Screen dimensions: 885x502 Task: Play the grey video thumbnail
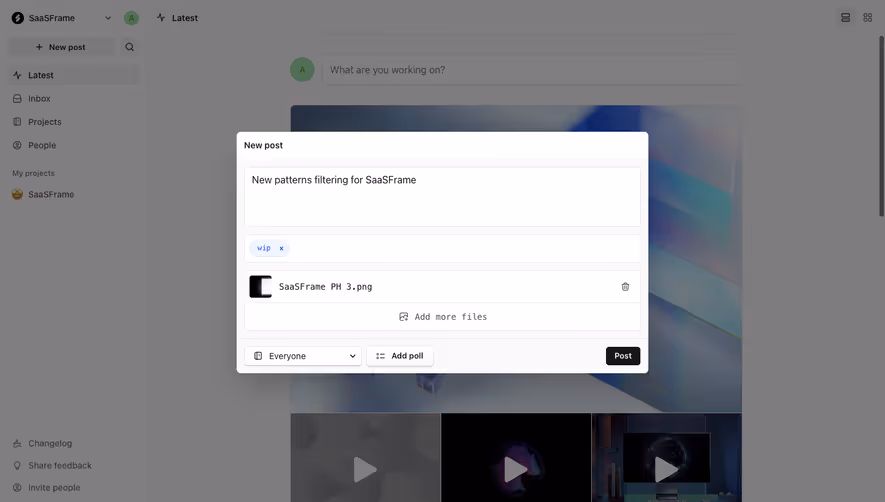coord(365,469)
